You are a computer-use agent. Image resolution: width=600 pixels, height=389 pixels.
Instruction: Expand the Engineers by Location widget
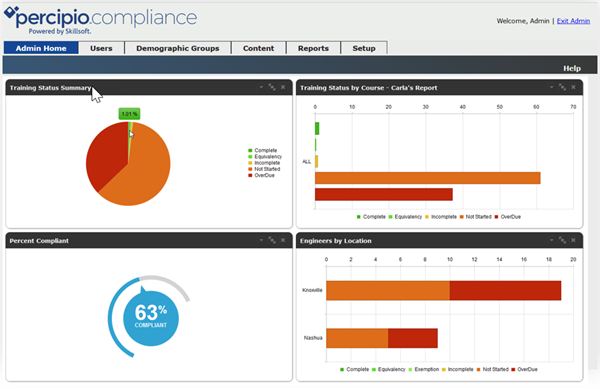pyautogui.click(x=562, y=240)
